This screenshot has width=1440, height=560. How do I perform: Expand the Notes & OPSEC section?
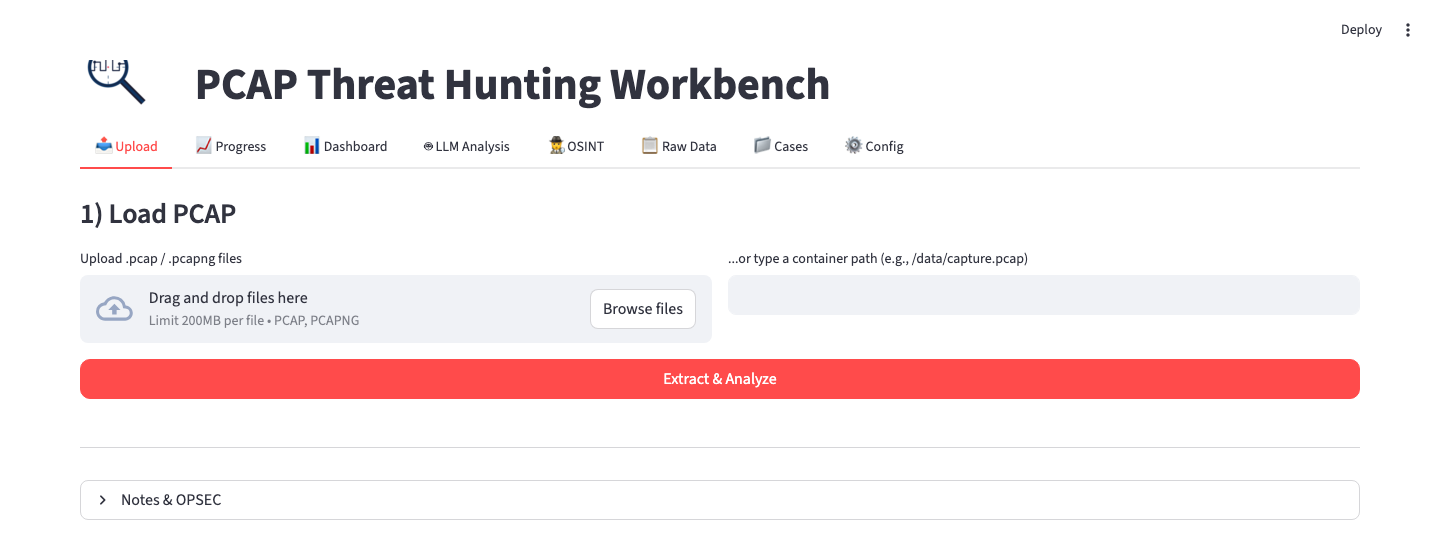720,500
